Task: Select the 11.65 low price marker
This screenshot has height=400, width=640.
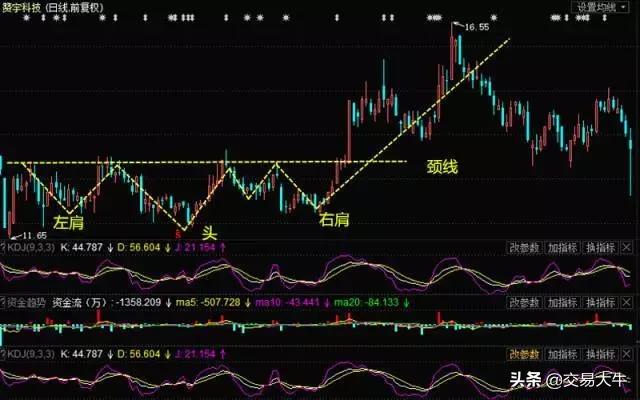Action: pyautogui.click(x=32, y=234)
